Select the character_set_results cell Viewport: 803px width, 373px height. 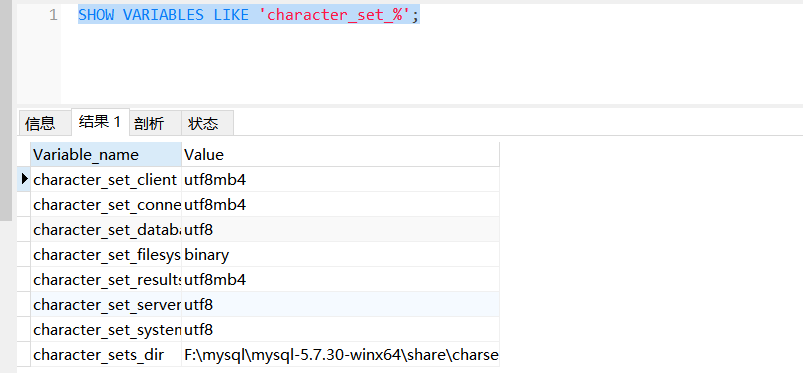[106, 280]
